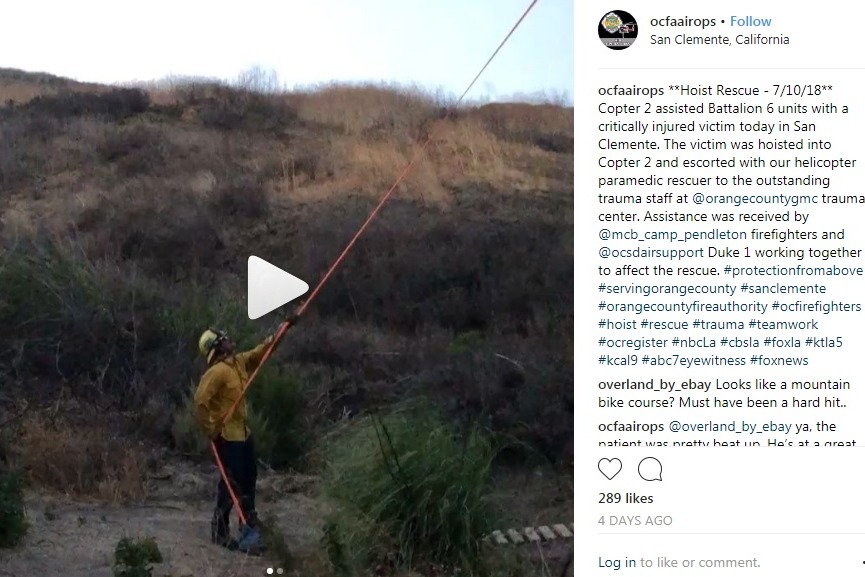Open the @mcb_camp_pendleton mention
This screenshot has height=577, width=865.
[x=672, y=234]
